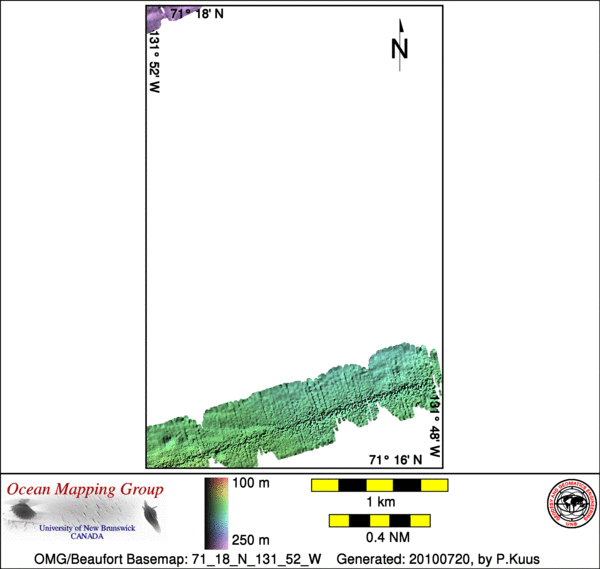Viewport: 600px width, 569px height.
Task: Click the north arrow compass symbol
Action: (x=400, y=44)
